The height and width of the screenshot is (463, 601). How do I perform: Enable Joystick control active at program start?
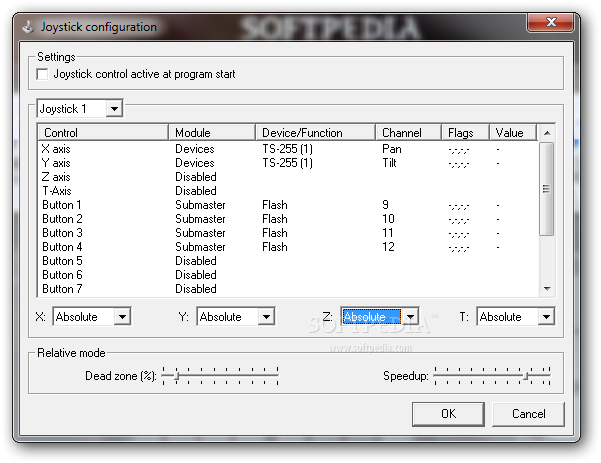[x=42, y=74]
